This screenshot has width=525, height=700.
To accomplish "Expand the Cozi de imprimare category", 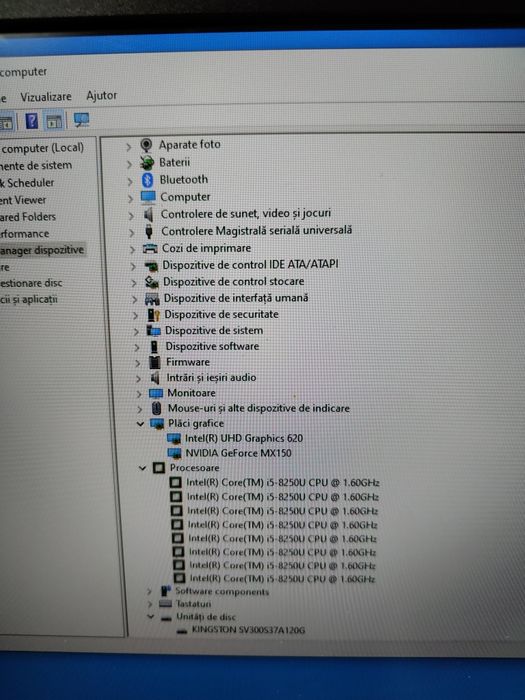I will pos(133,250).
